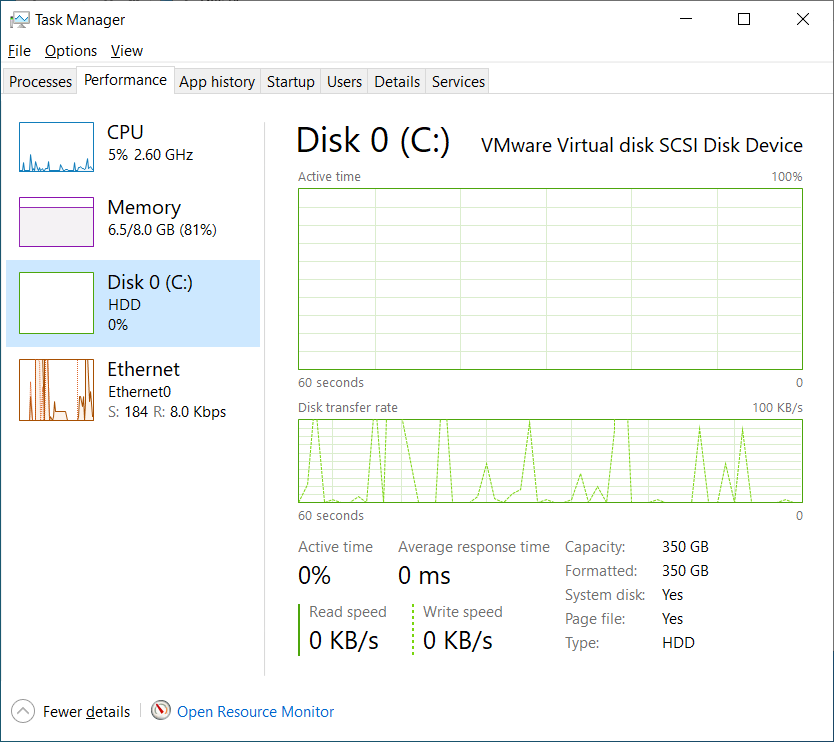Viewport: 834px width, 742px height.
Task: Click the Resource Monitor gauge icon
Action: point(161,711)
